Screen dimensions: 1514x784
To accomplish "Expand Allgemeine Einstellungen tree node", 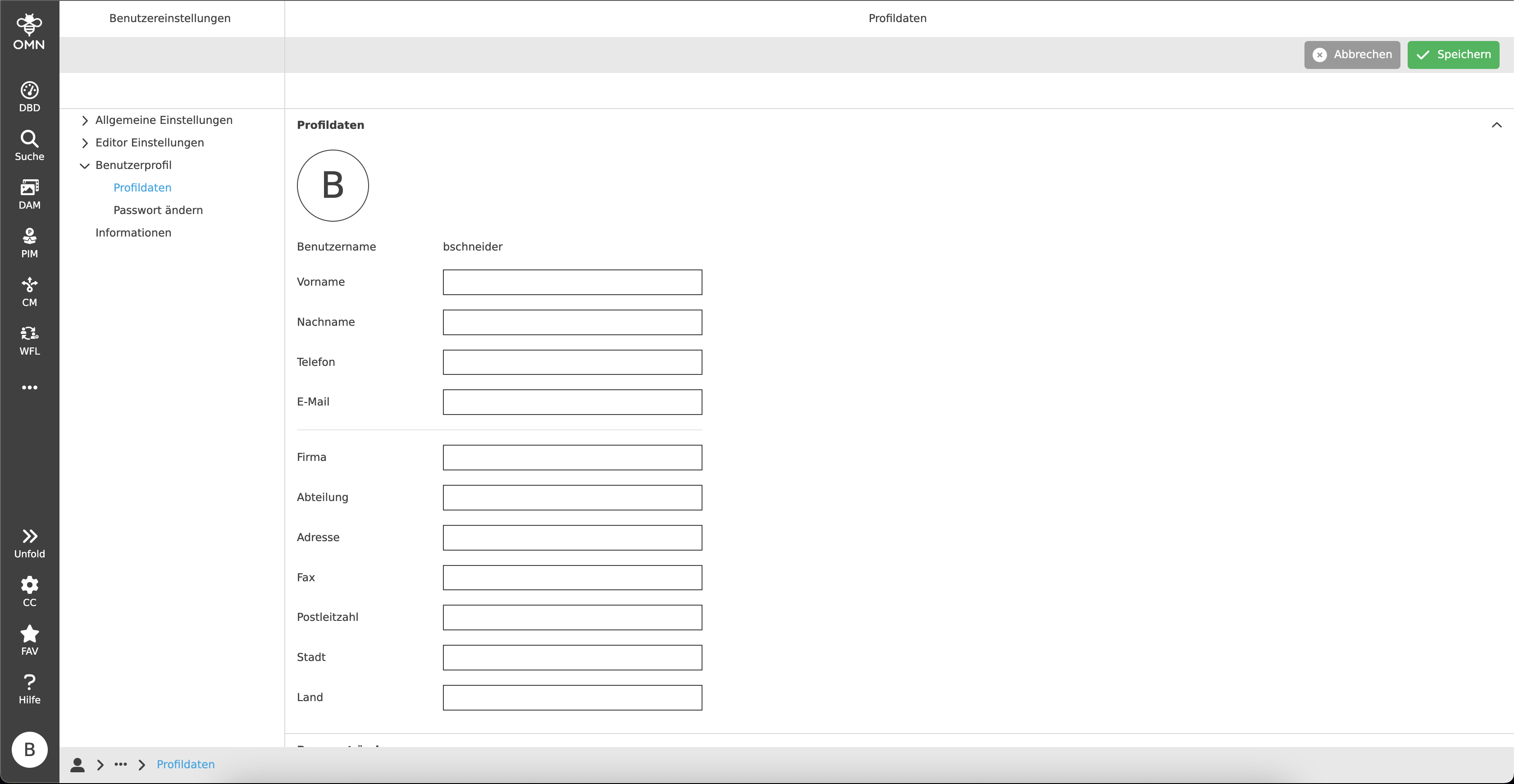I will [85, 120].
